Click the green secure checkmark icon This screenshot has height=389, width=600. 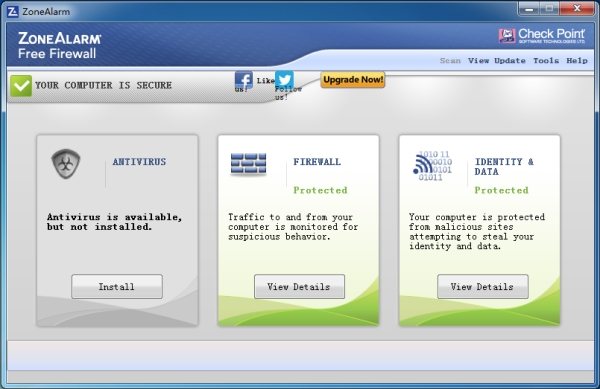21,86
